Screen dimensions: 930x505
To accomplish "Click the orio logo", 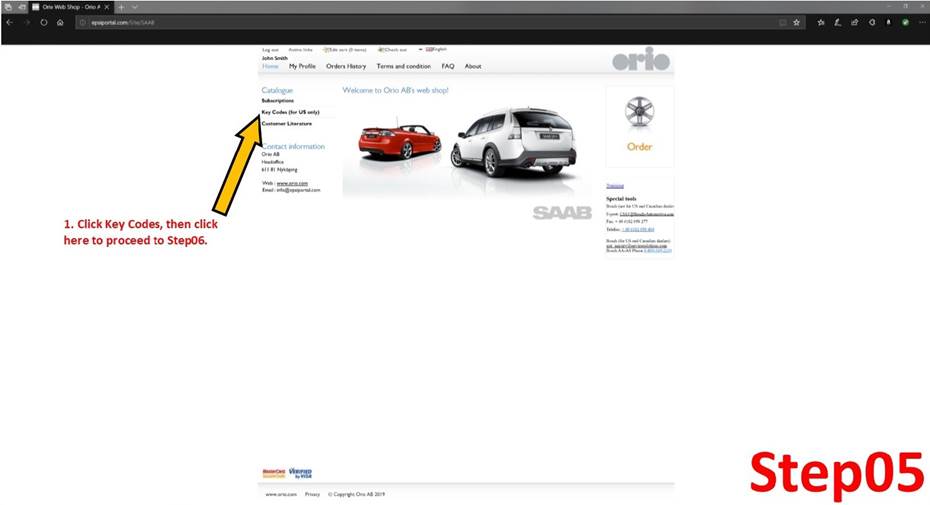I will coord(641,59).
